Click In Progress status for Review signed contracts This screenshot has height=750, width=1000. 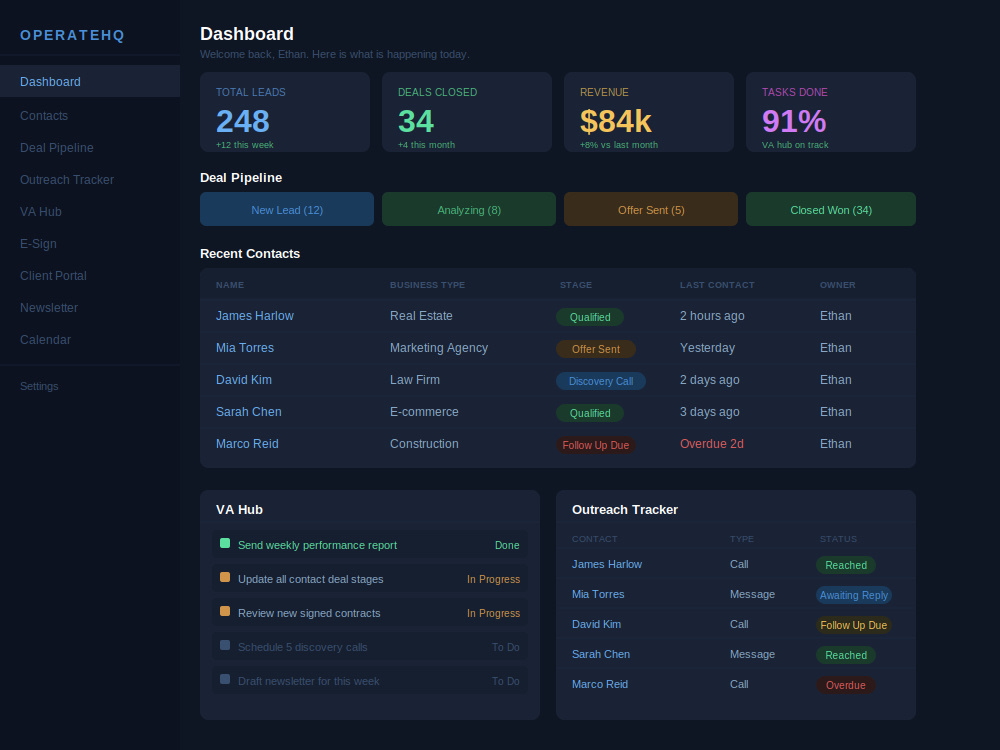[493, 612]
